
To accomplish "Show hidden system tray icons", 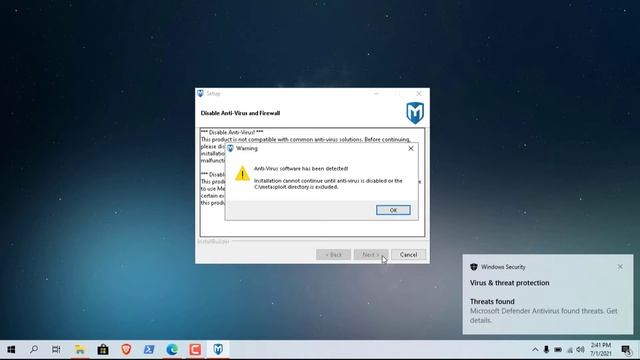I will coord(535,350).
